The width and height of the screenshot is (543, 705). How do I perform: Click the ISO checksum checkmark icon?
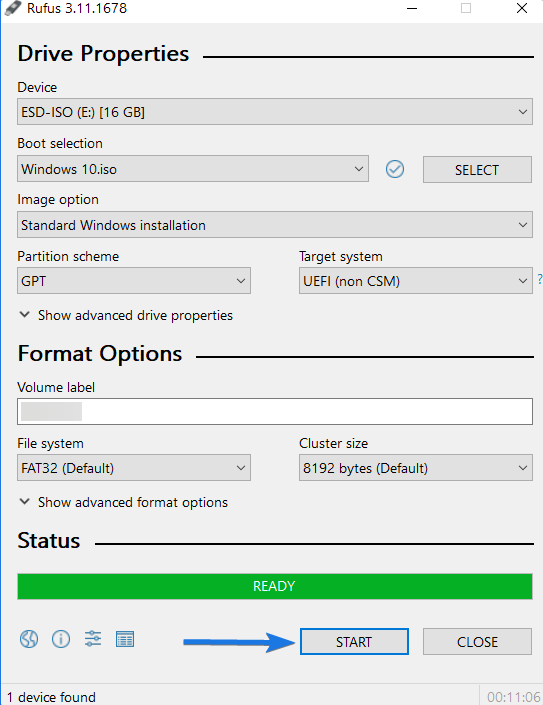tap(395, 169)
